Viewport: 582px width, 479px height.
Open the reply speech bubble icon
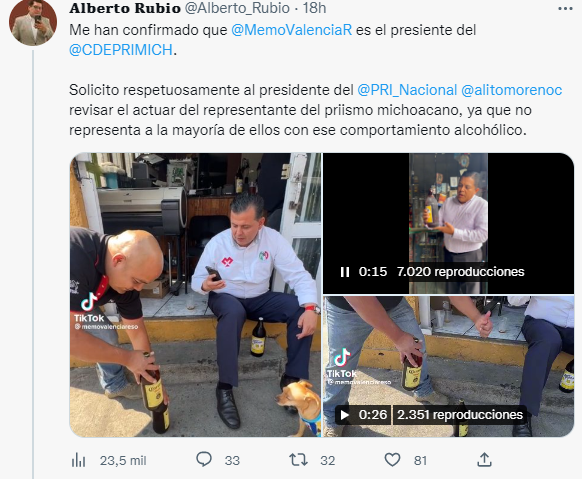[x=204, y=460]
